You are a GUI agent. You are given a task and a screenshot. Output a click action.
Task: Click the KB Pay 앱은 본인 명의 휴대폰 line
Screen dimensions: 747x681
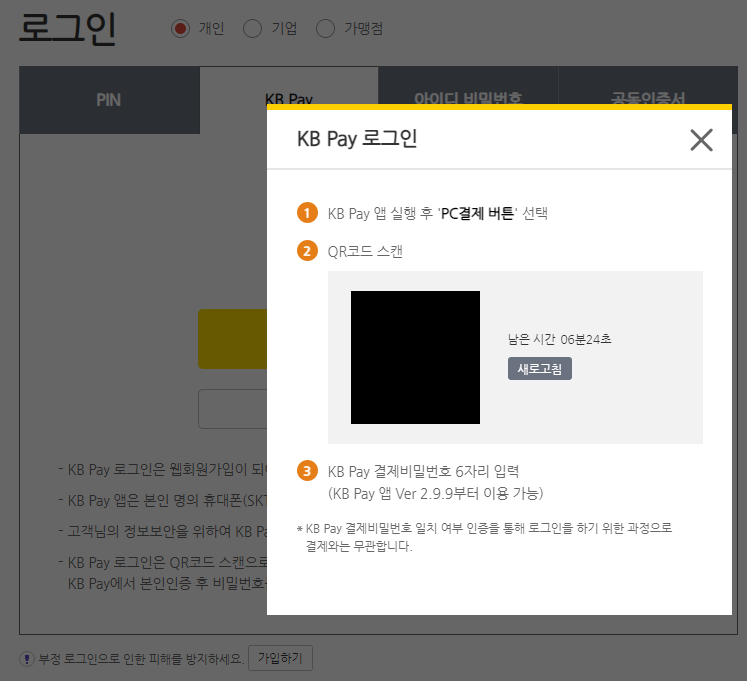click(x=162, y=500)
